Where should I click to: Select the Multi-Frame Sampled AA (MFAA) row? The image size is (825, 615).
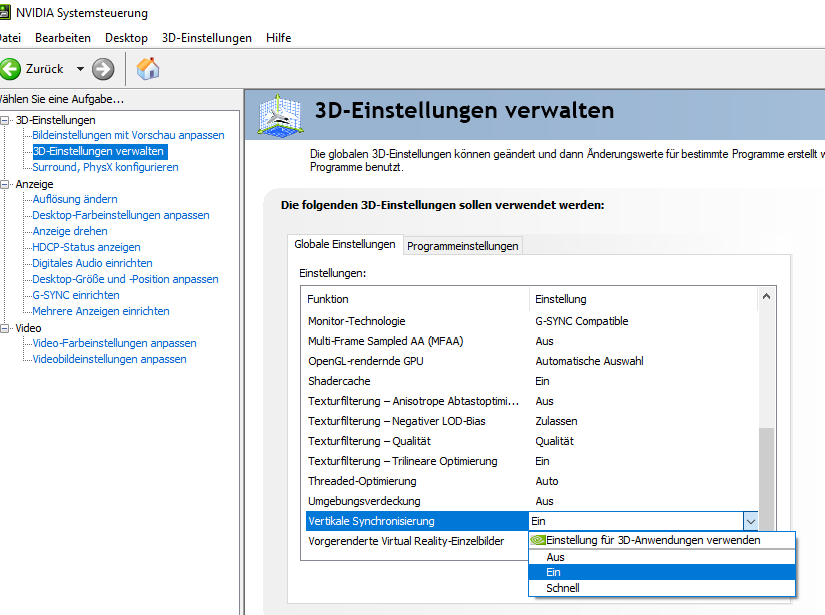tap(531, 341)
